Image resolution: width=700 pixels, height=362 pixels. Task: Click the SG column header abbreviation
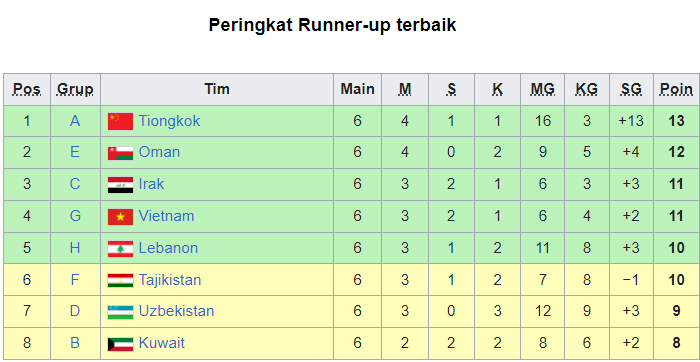click(631, 89)
